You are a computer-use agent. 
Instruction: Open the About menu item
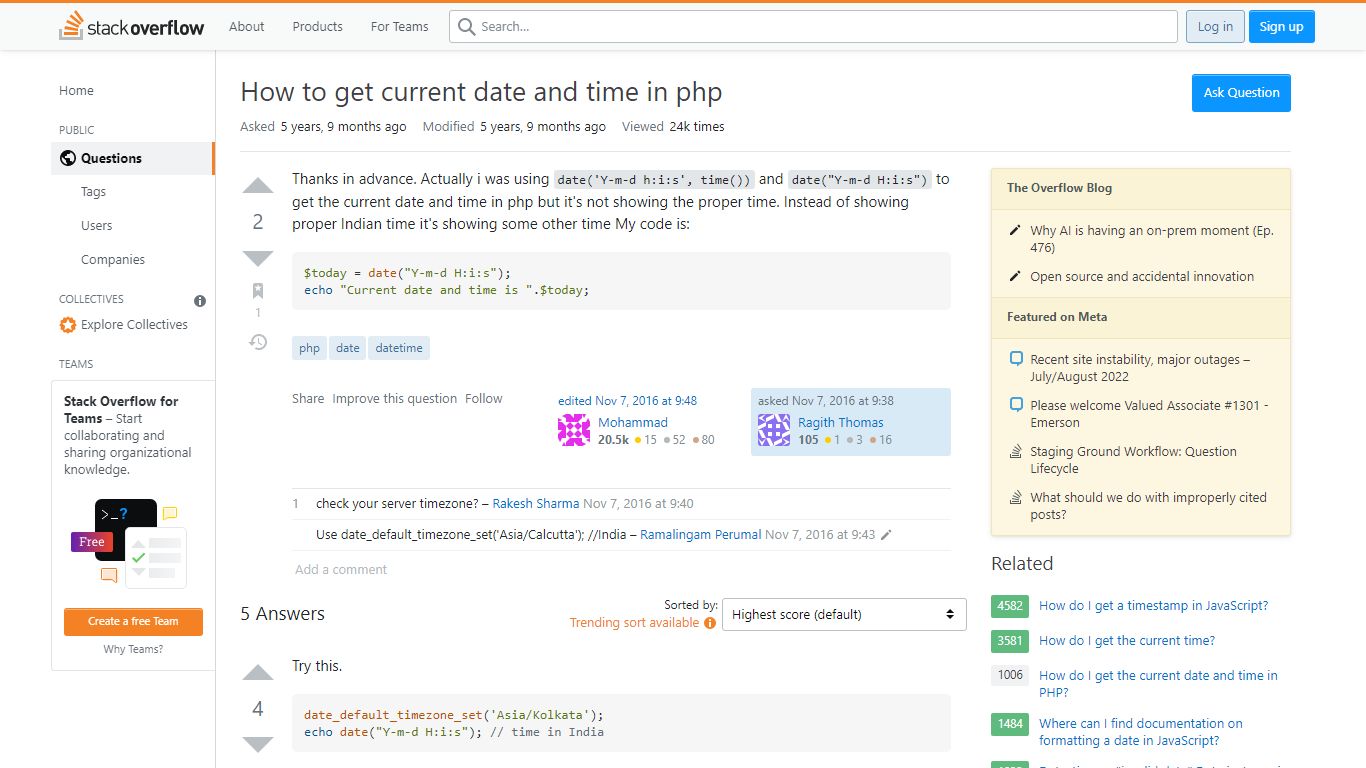[x=246, y=27]
